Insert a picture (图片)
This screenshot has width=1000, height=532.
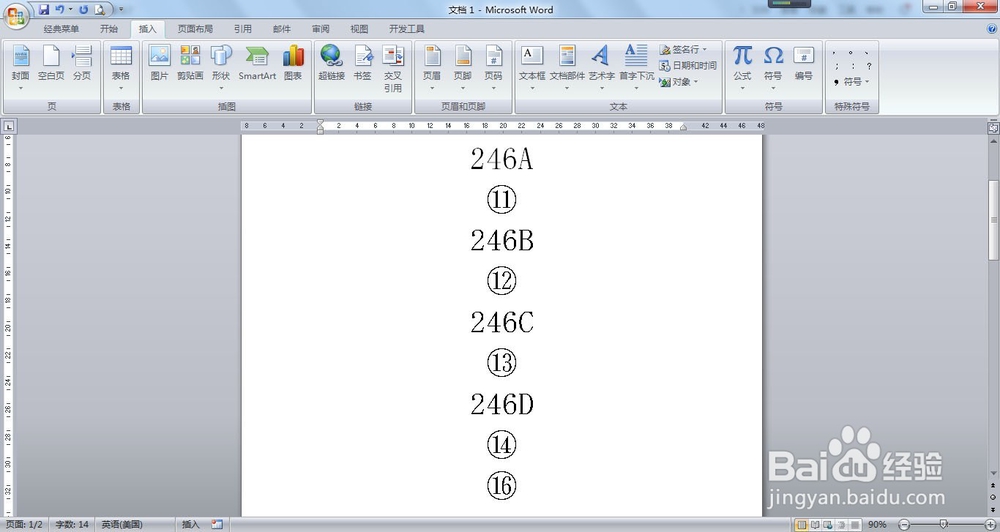pyautogui.click(x=159, y=64)
